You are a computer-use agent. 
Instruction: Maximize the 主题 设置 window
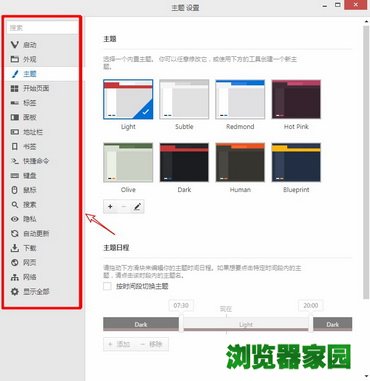tap(338, 5)
